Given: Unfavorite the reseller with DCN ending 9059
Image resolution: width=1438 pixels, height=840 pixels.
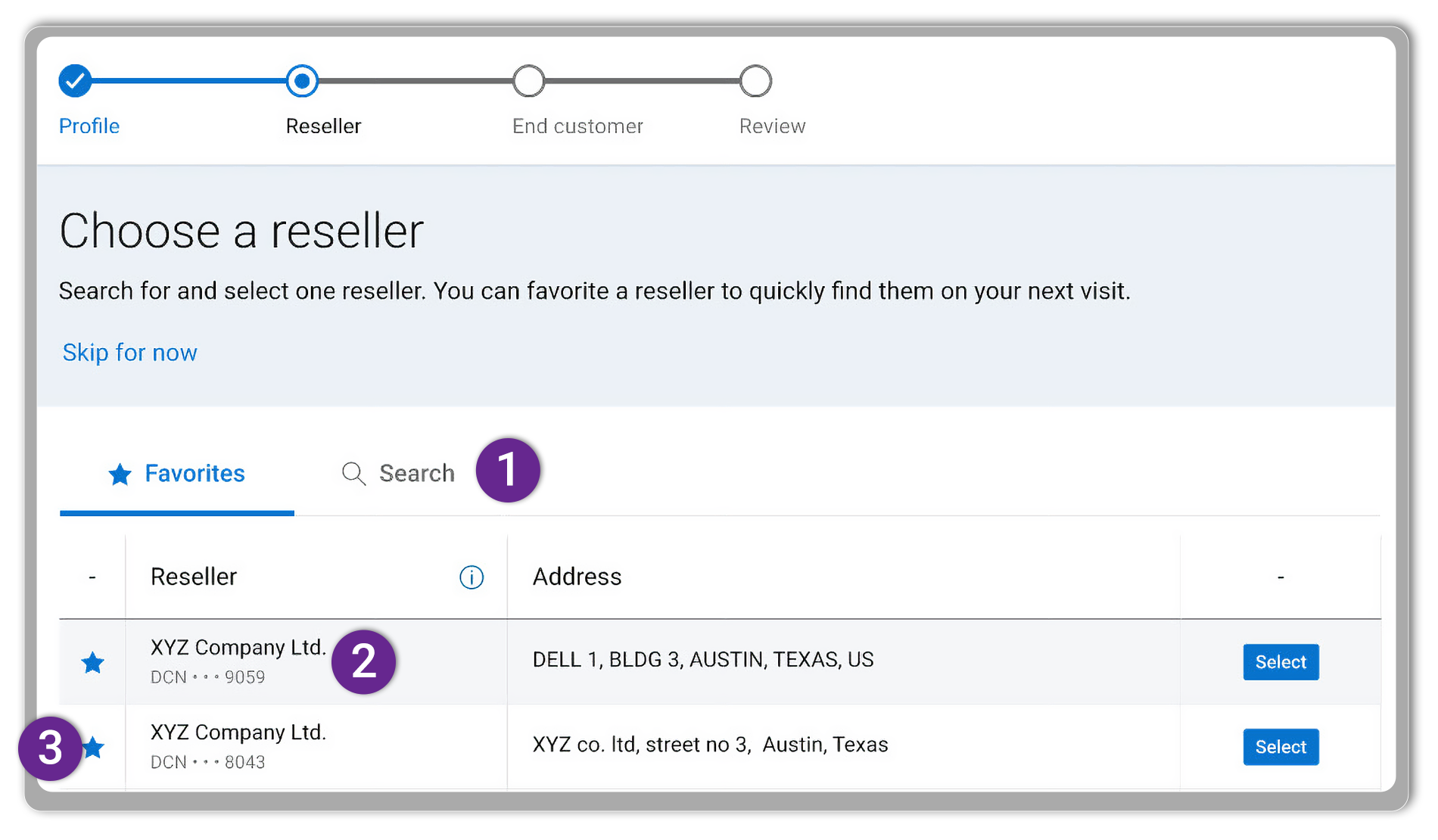Looking at the screenshot, I should pos(93,663).
